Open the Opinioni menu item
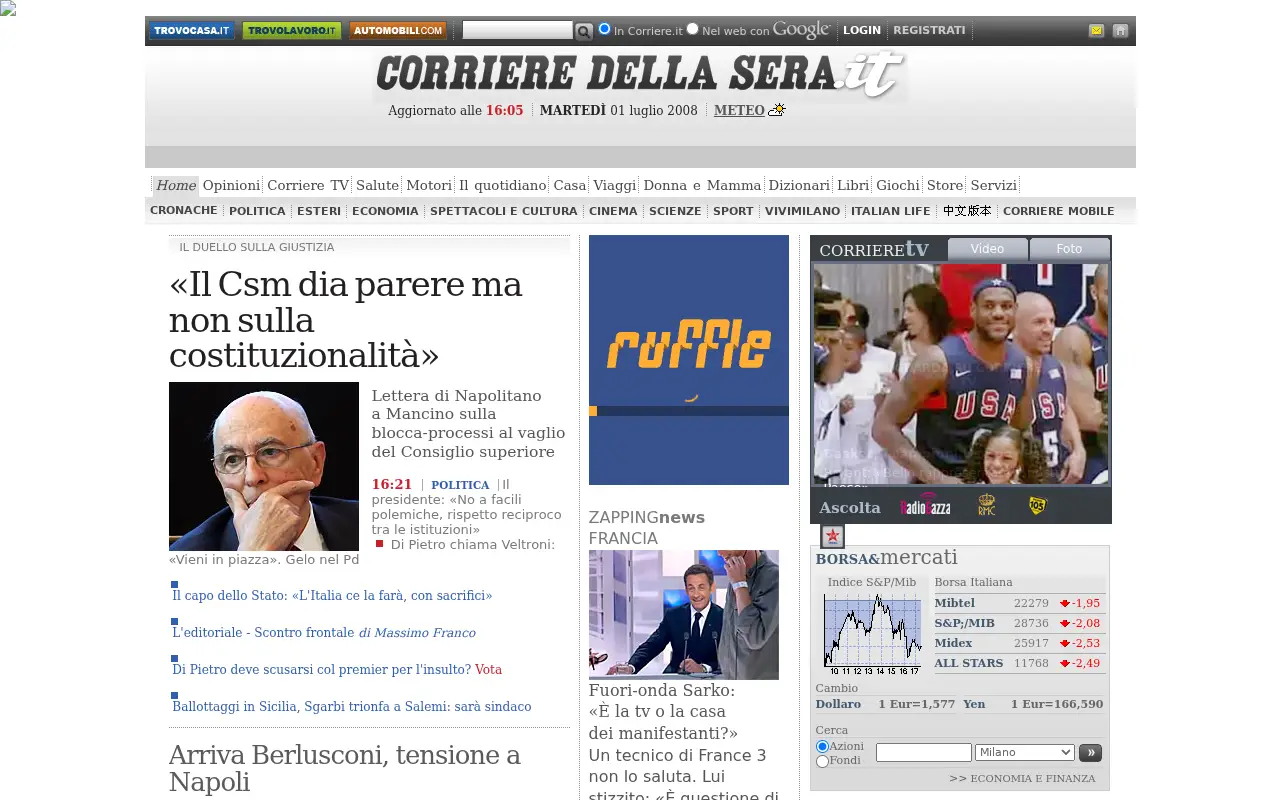The image size is (1280, 800). (x=231, y=185)
